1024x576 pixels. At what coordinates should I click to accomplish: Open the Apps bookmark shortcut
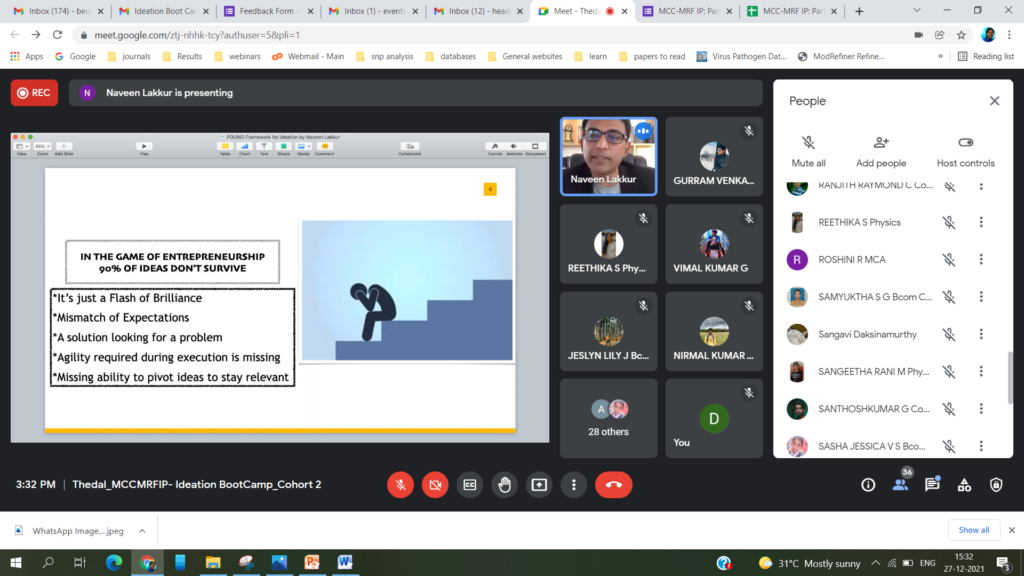tap(27, 56)
